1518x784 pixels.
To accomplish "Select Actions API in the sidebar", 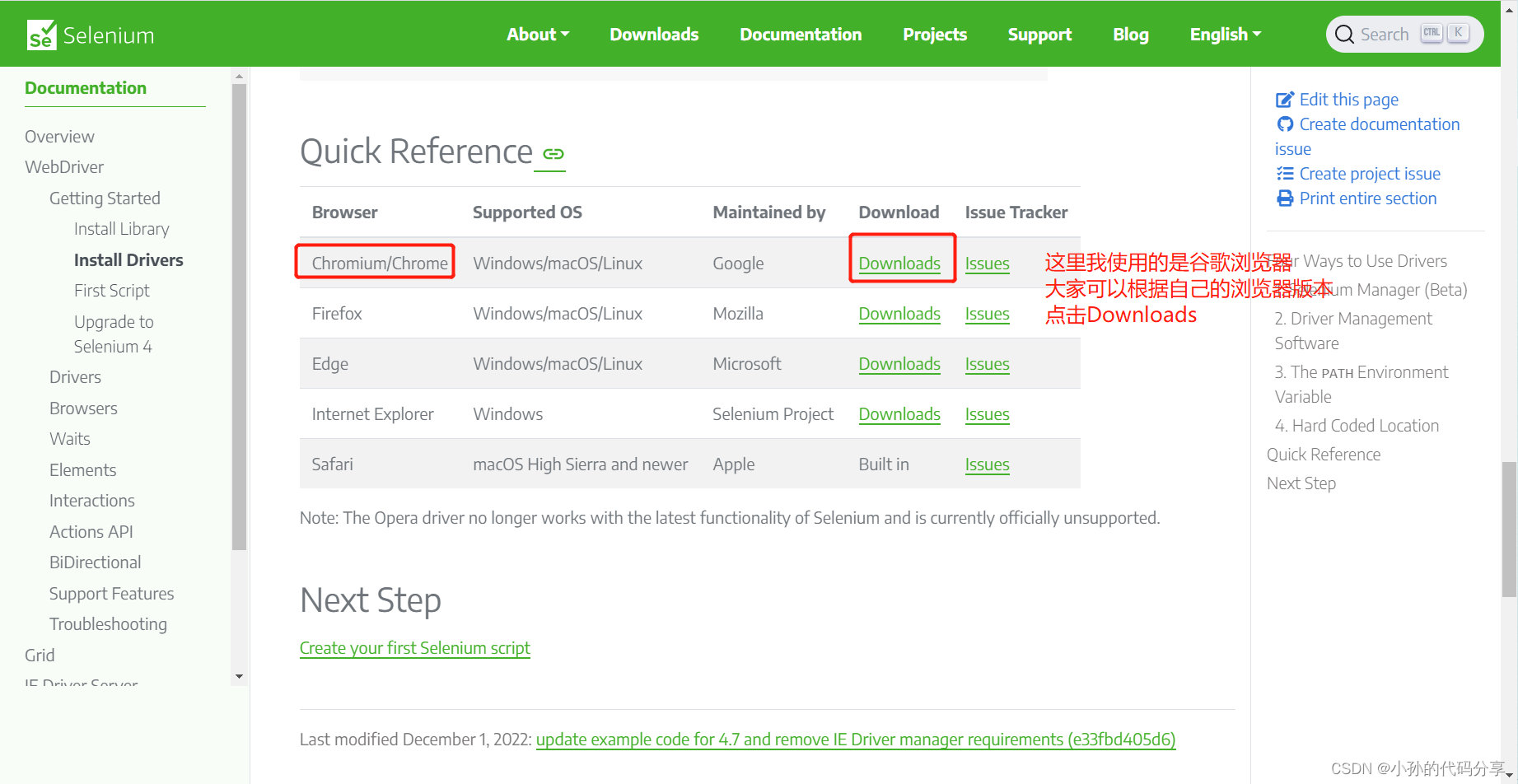I will pos(91,532).
